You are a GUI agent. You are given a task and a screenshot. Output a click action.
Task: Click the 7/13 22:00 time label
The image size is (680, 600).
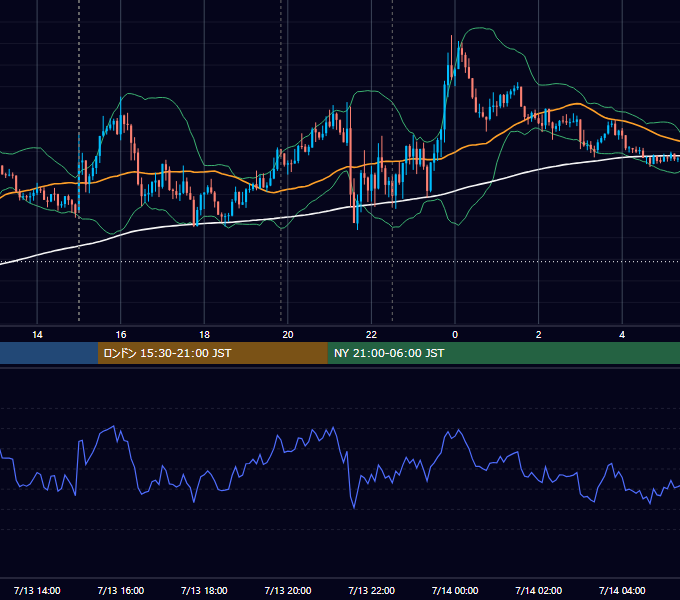pyautogui.click(x=372, y=590)
